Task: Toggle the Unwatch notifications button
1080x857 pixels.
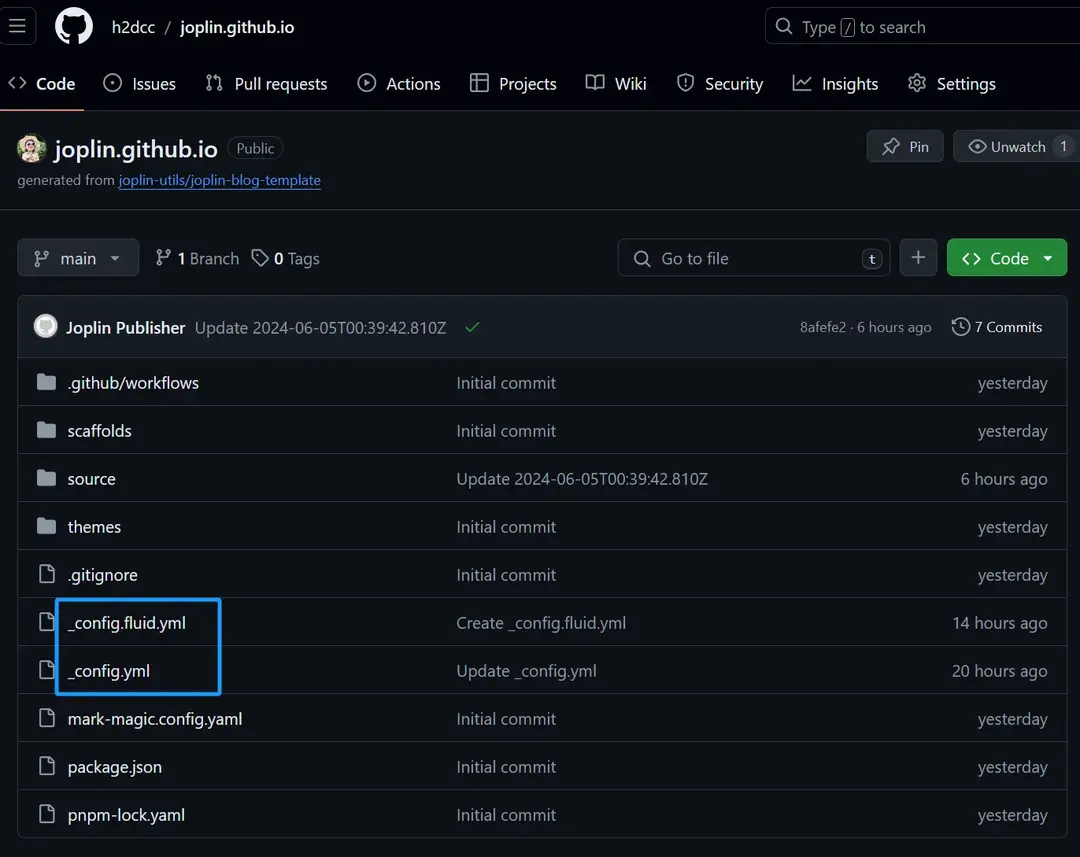Action: click(1010, 147)
